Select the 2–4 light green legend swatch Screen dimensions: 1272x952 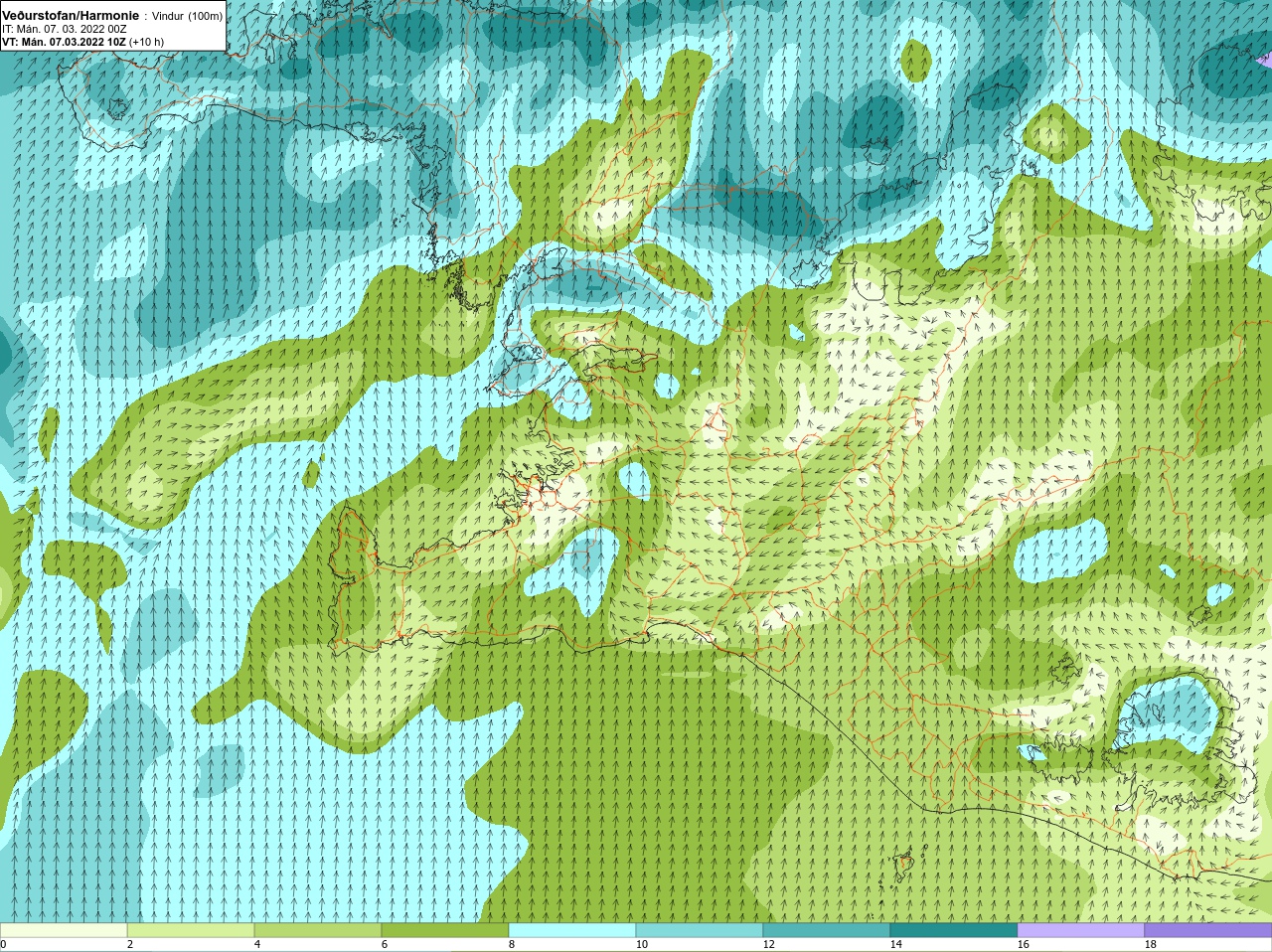pyautogui.click(x=191, y=930)
